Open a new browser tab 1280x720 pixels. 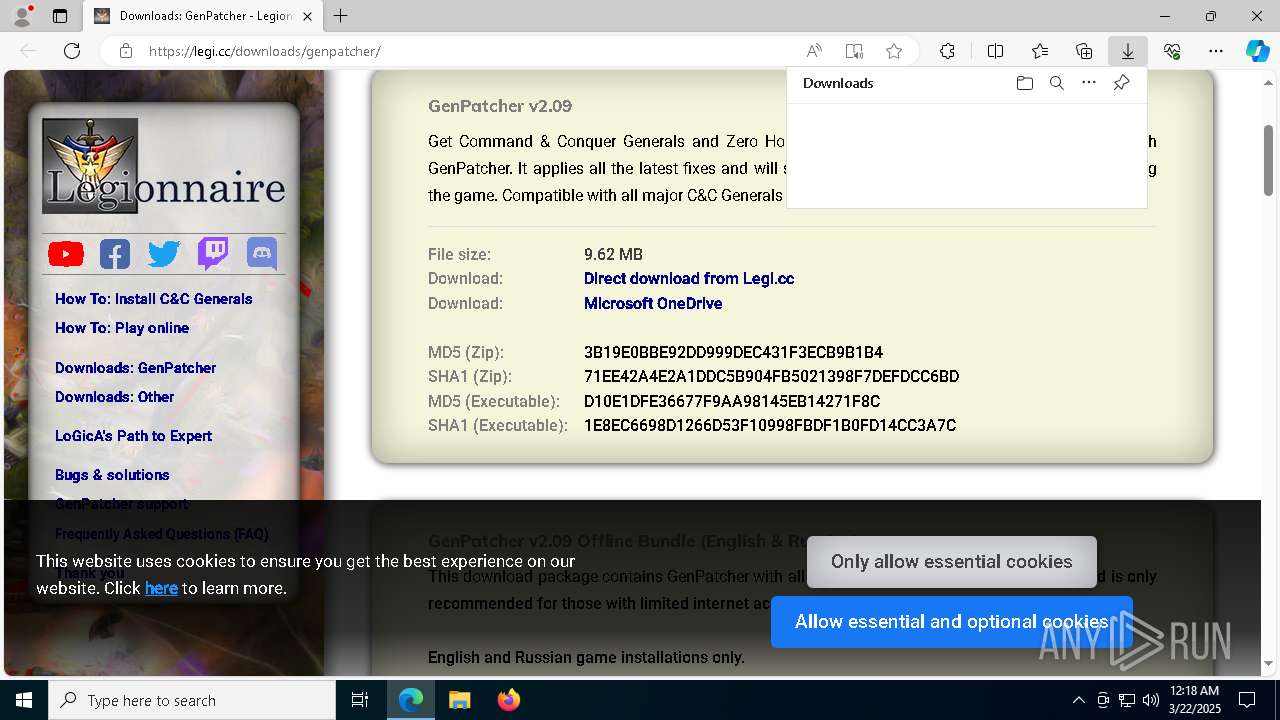[341, 16]
